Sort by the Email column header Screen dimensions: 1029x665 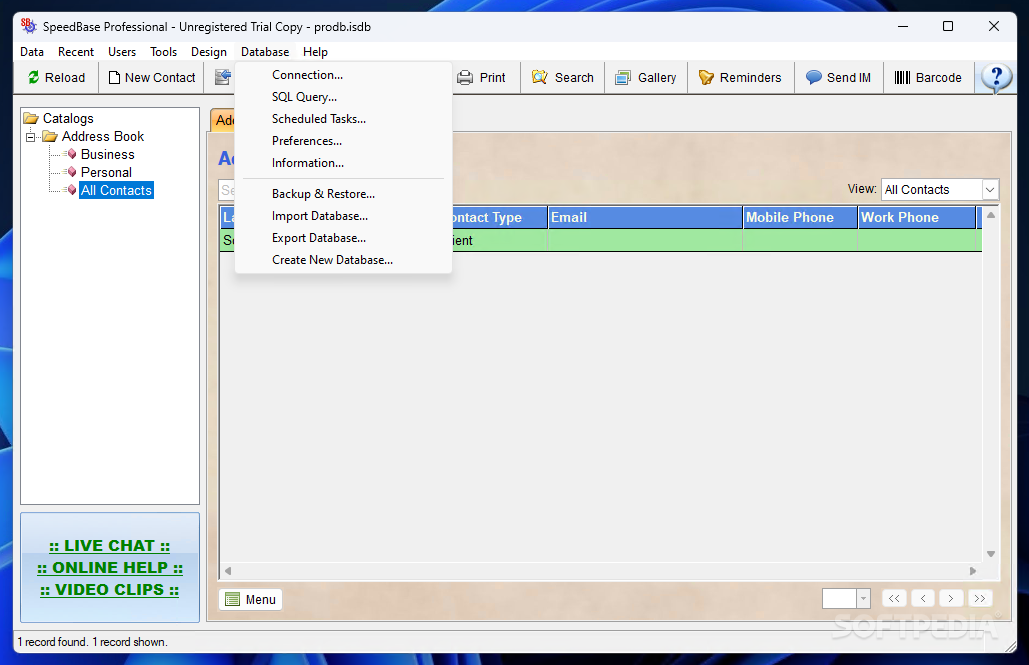(645, 217)
